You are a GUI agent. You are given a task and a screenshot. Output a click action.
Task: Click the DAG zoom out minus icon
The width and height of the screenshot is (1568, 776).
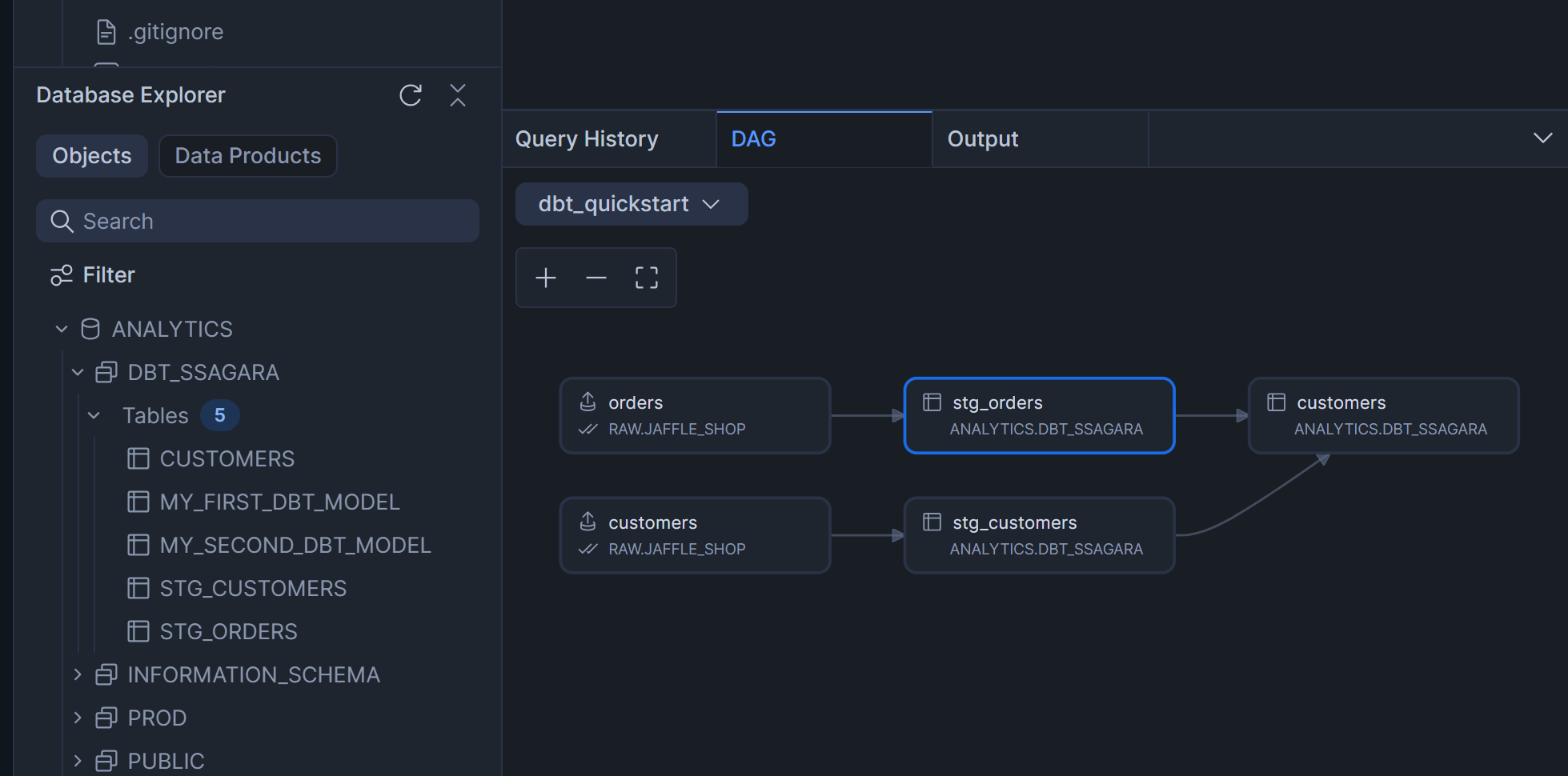coord(596,278)
